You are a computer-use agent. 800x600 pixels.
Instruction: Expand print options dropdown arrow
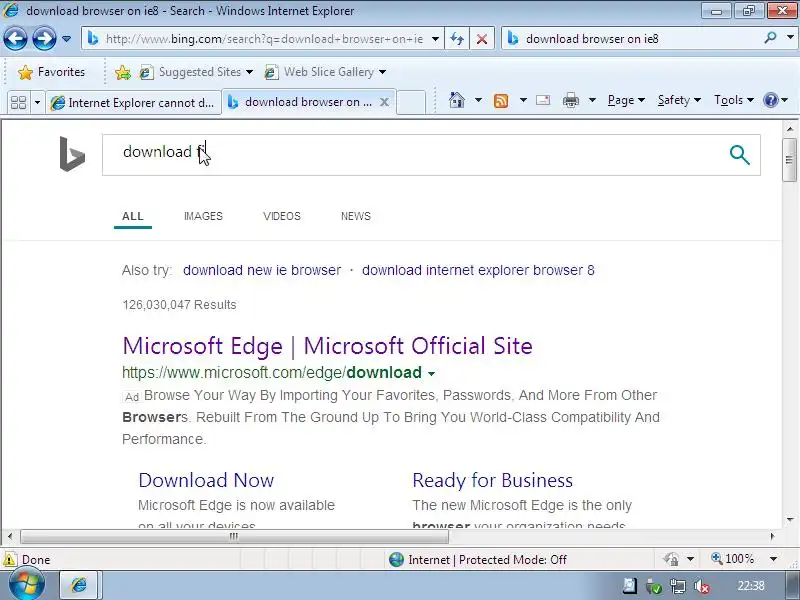coord(592,100)
